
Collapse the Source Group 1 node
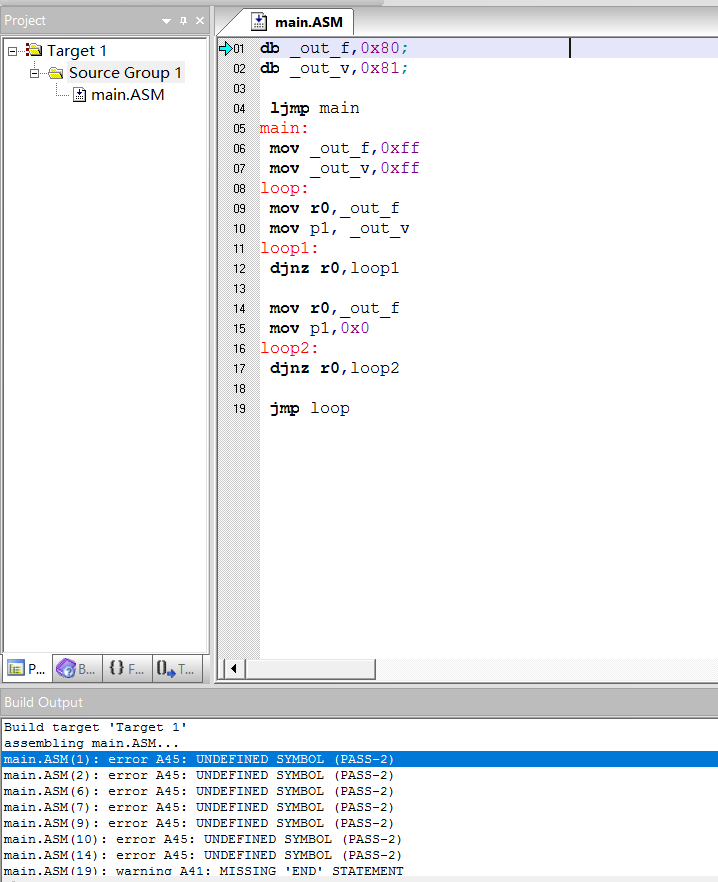[x=34, y=73]
